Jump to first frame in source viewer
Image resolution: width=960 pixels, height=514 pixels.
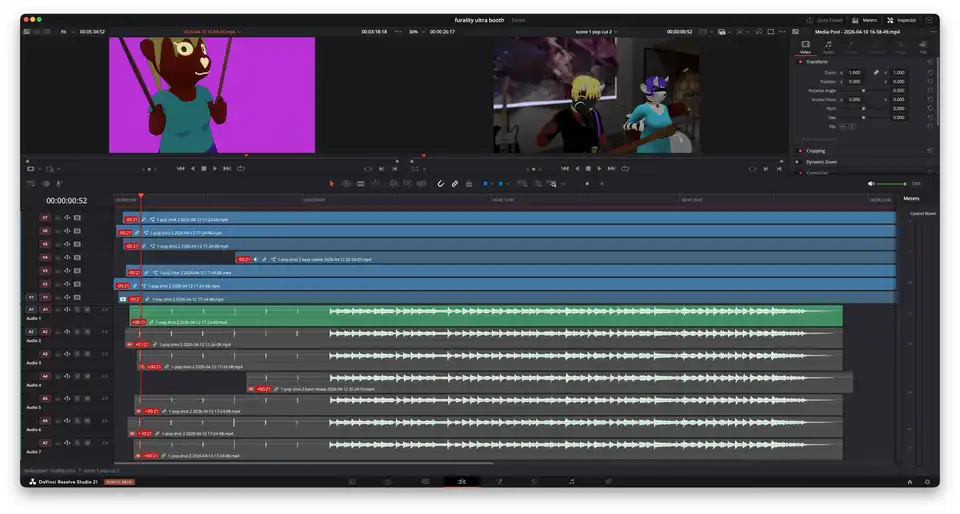[181, 168]
